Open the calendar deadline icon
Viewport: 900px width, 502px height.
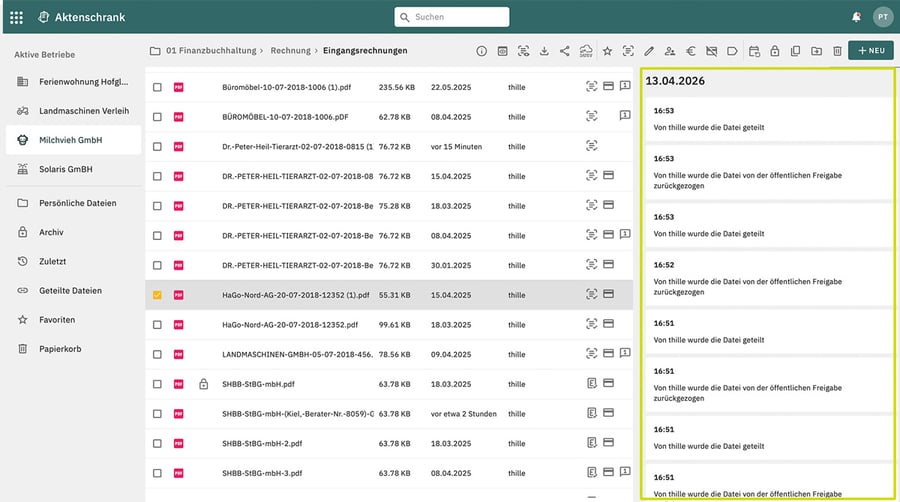754,51
